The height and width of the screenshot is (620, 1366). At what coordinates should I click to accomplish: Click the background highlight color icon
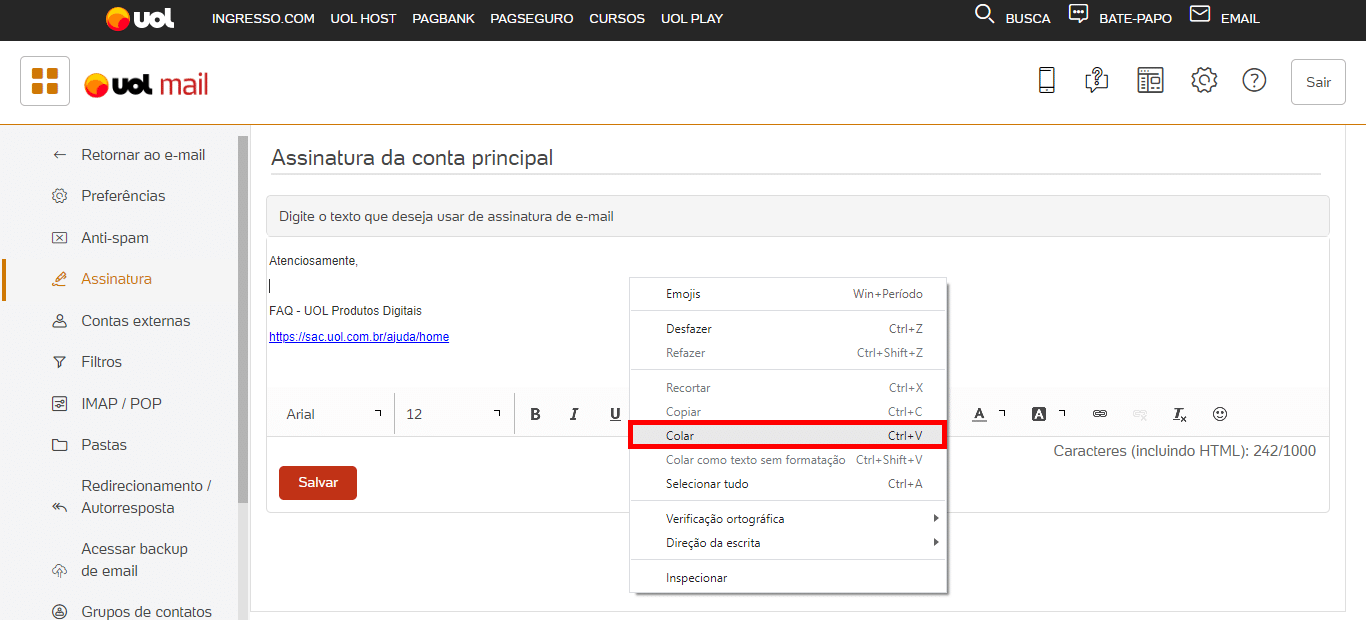(x=1039, y=414)
